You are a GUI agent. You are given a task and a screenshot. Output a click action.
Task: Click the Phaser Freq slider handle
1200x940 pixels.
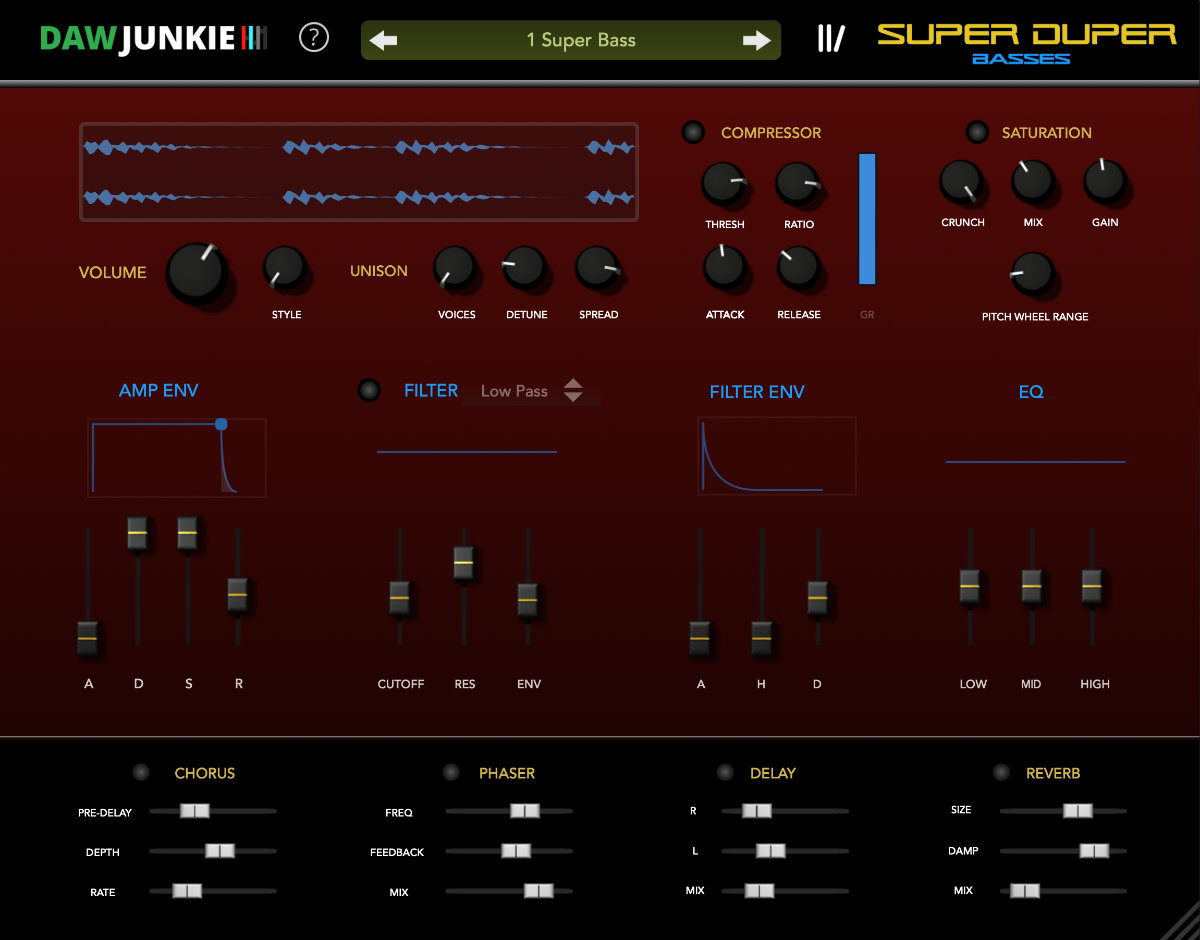pyautogui.click(x=525, y=811)
